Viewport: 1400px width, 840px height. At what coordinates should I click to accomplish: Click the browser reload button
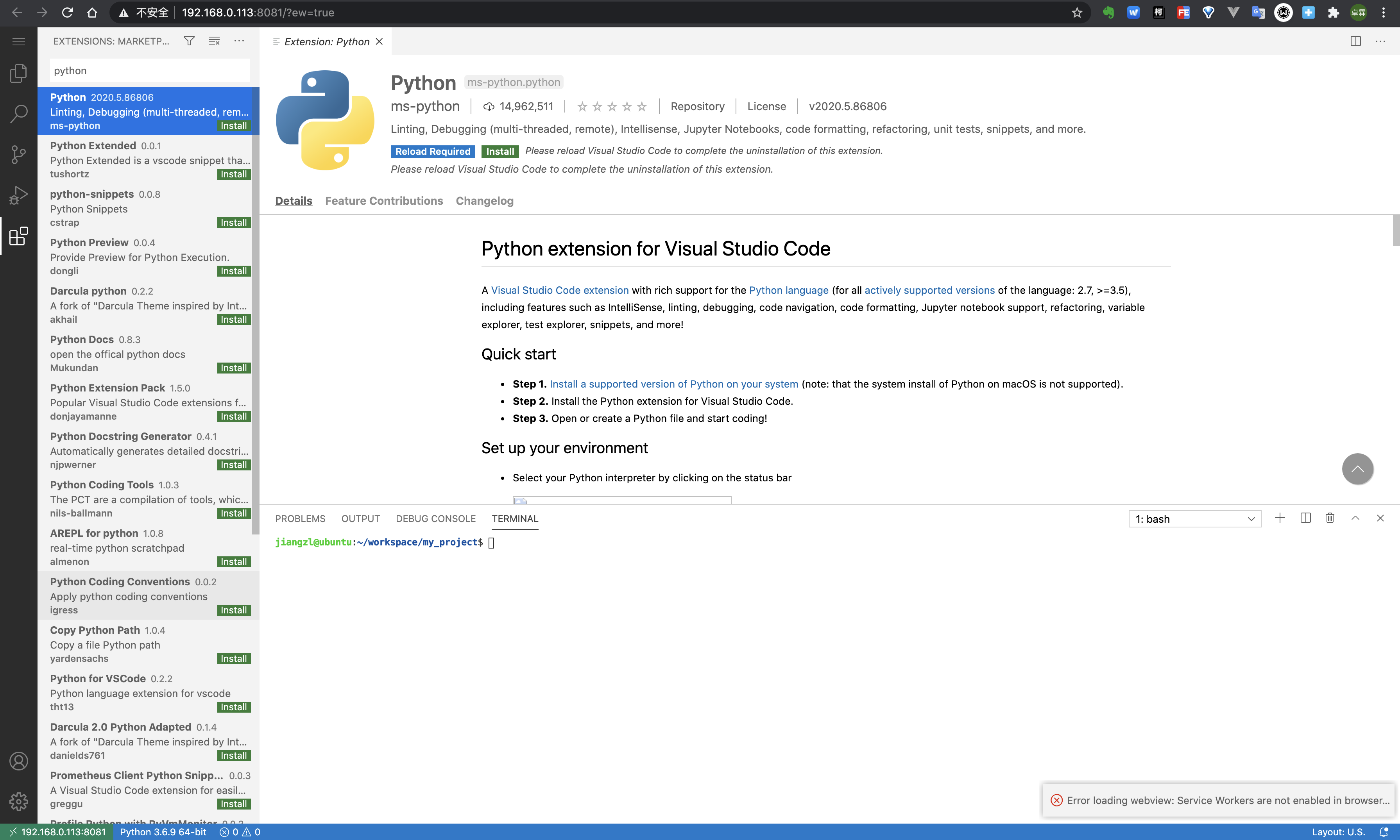[67, 13]
